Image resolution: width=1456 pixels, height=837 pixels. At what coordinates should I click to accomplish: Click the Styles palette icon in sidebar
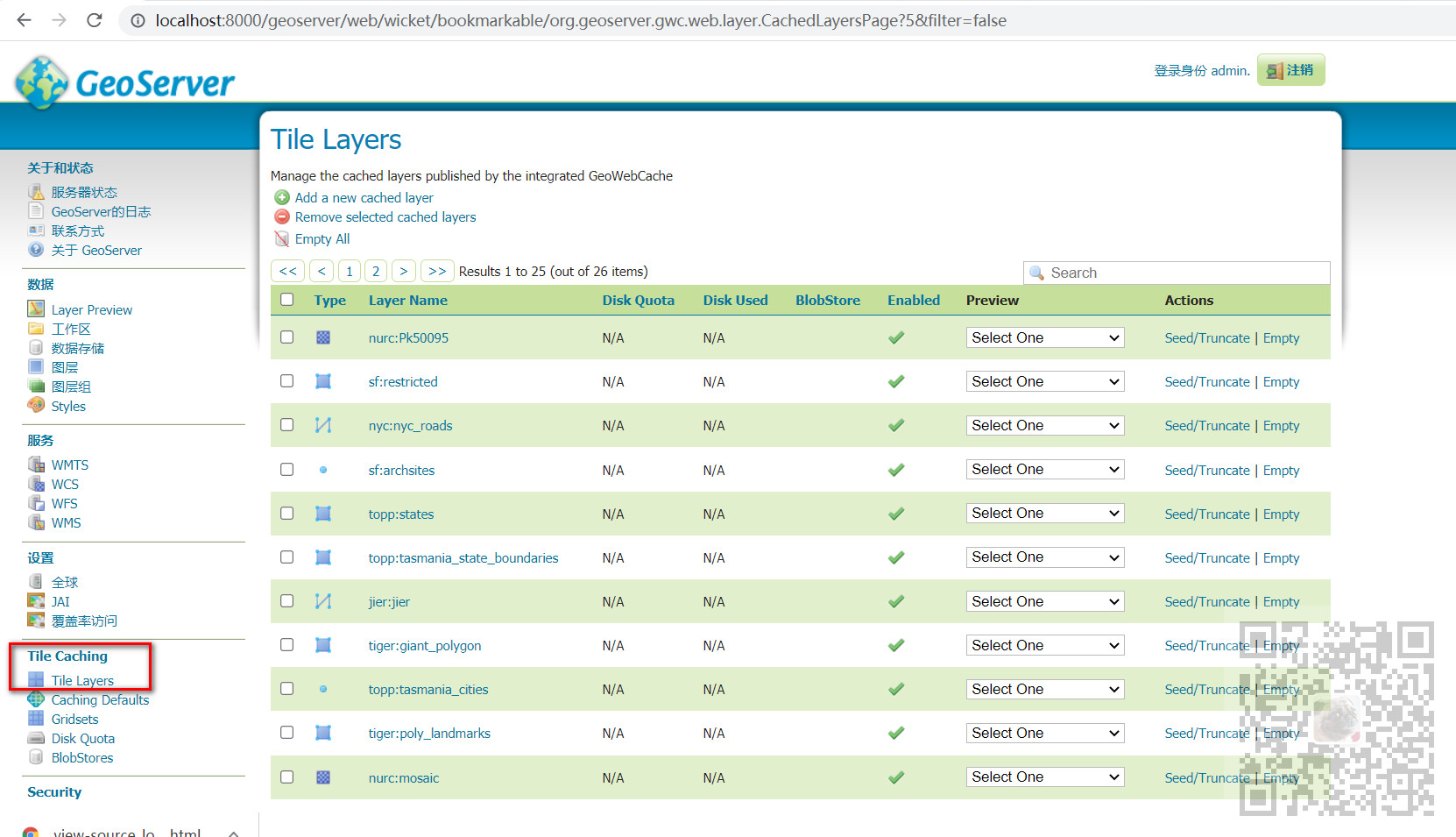tap(36, 405)
